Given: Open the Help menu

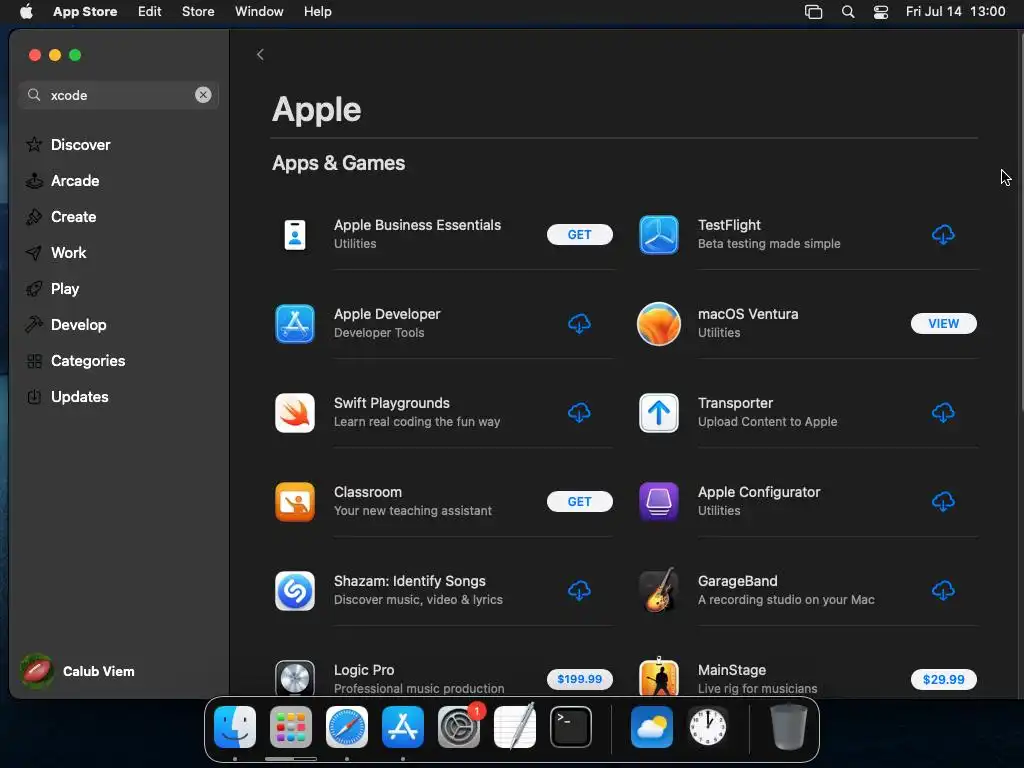Looking at the screenshot, I should pyautogui.click(x=317, y=11).
